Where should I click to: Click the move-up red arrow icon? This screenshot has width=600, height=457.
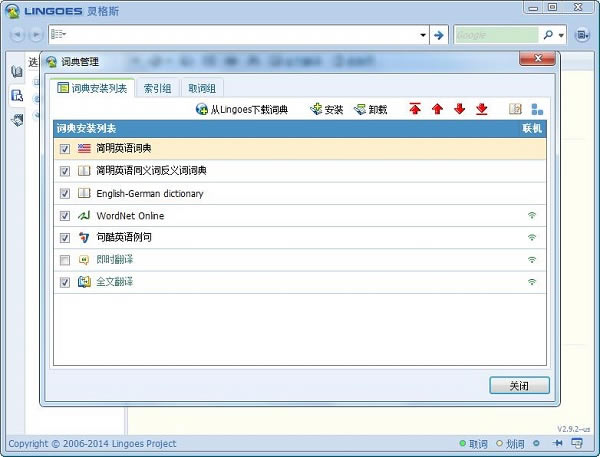pos(437,109)
